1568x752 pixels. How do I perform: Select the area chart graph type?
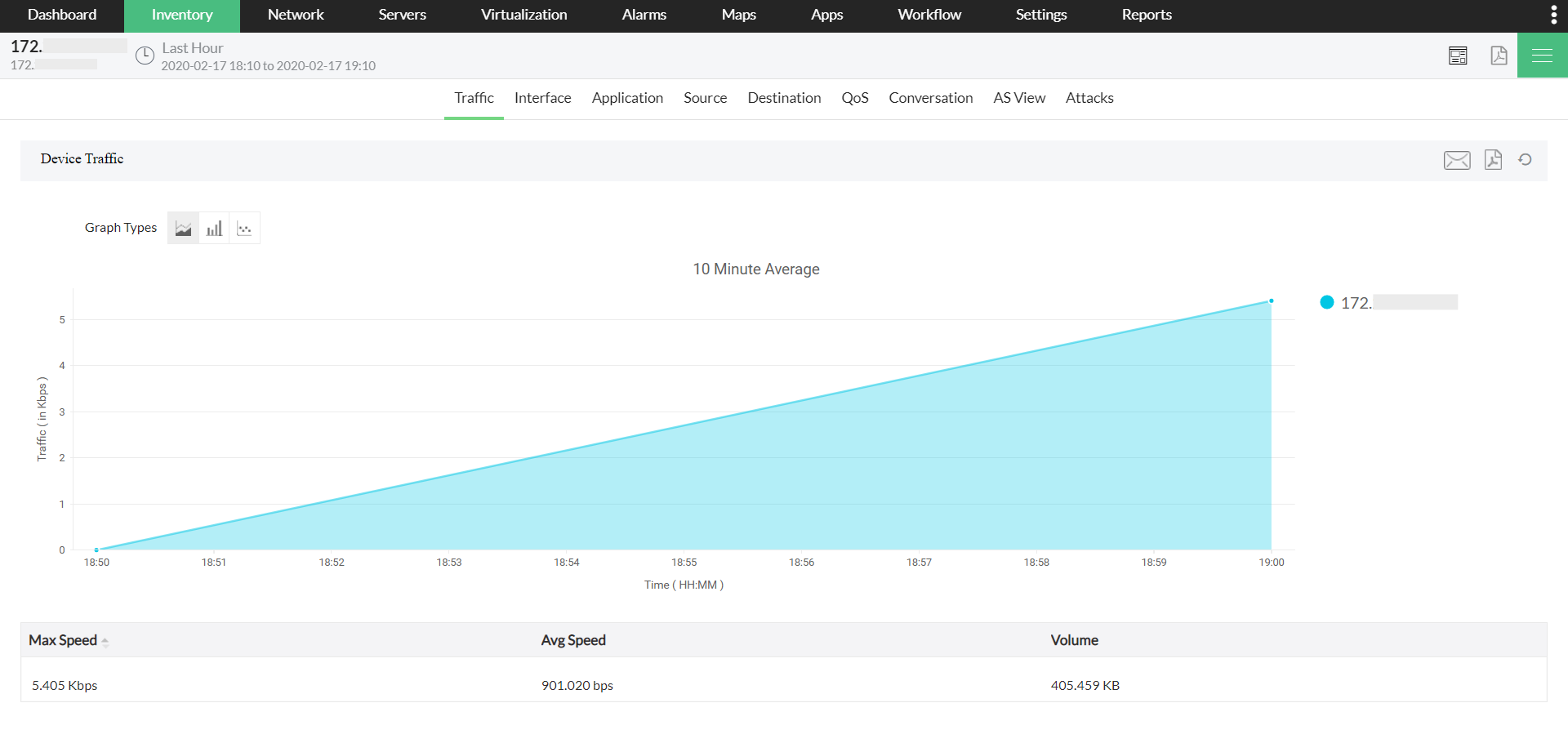(183, 228)
